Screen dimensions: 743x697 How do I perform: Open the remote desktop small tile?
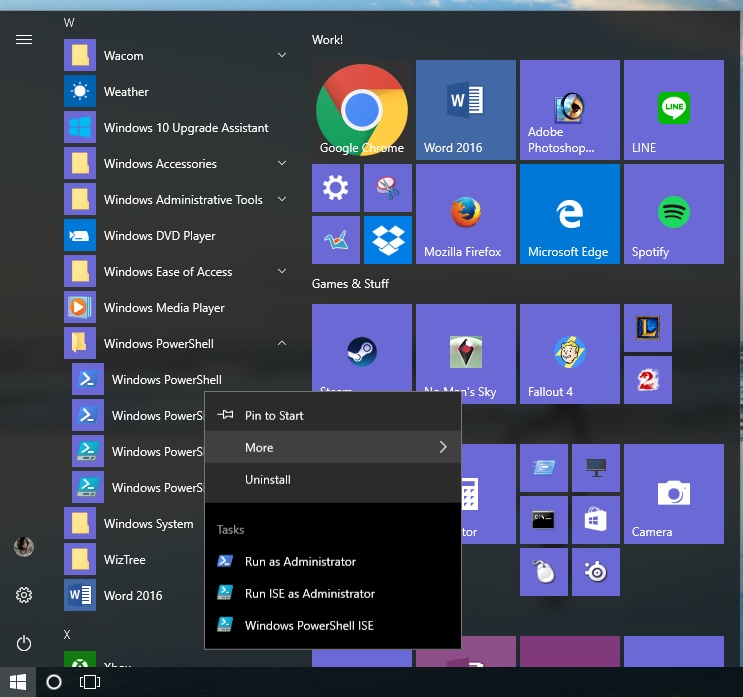pyautogui.click(x=544, y=468)
